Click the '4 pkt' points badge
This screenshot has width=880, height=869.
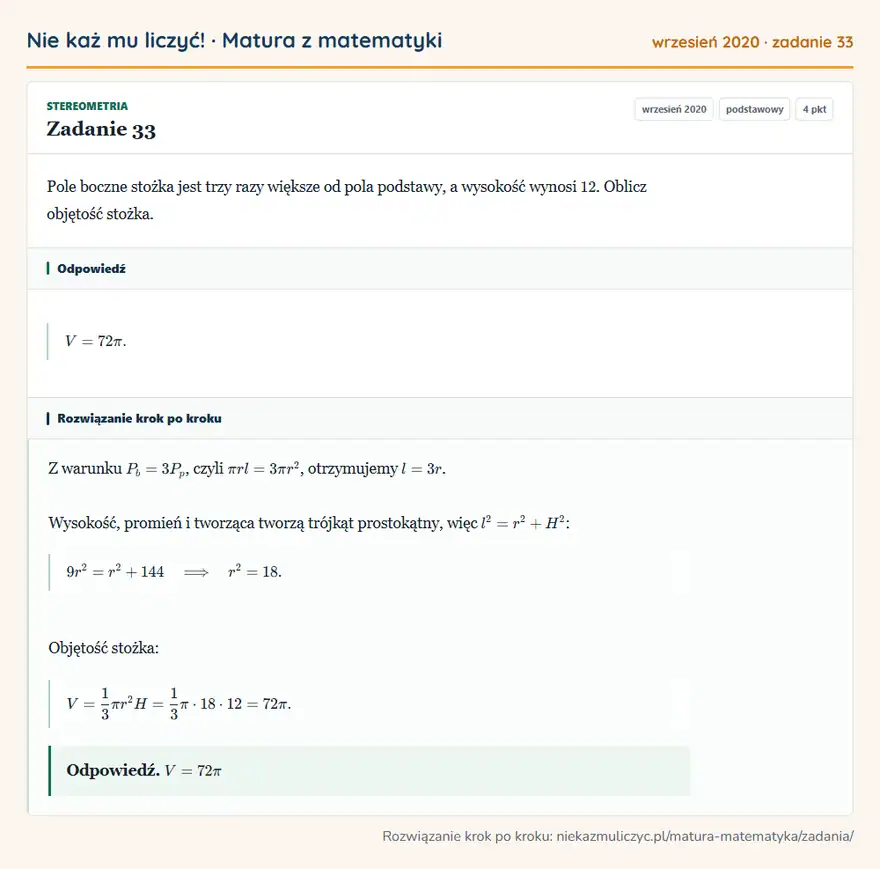814,109
